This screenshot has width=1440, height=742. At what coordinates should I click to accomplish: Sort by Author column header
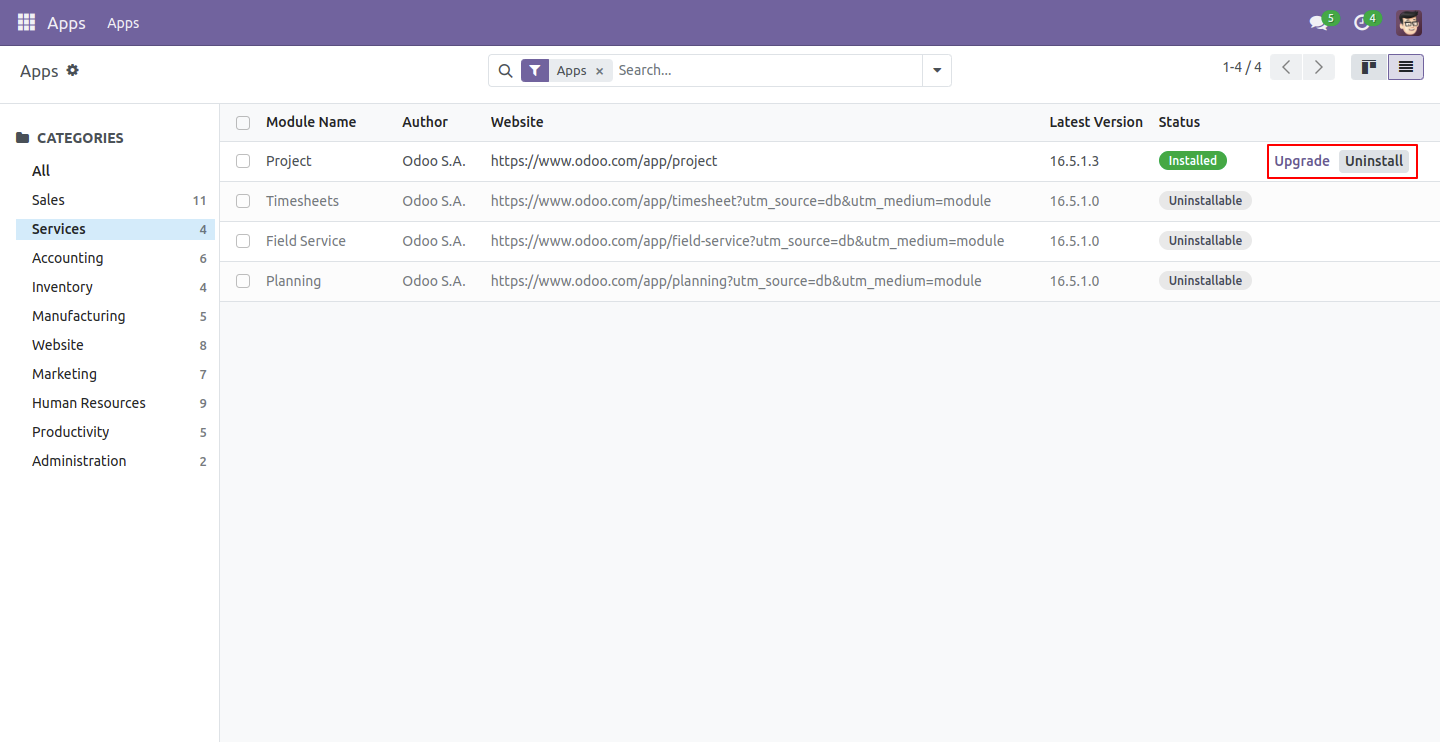click(x=425, y=122)
